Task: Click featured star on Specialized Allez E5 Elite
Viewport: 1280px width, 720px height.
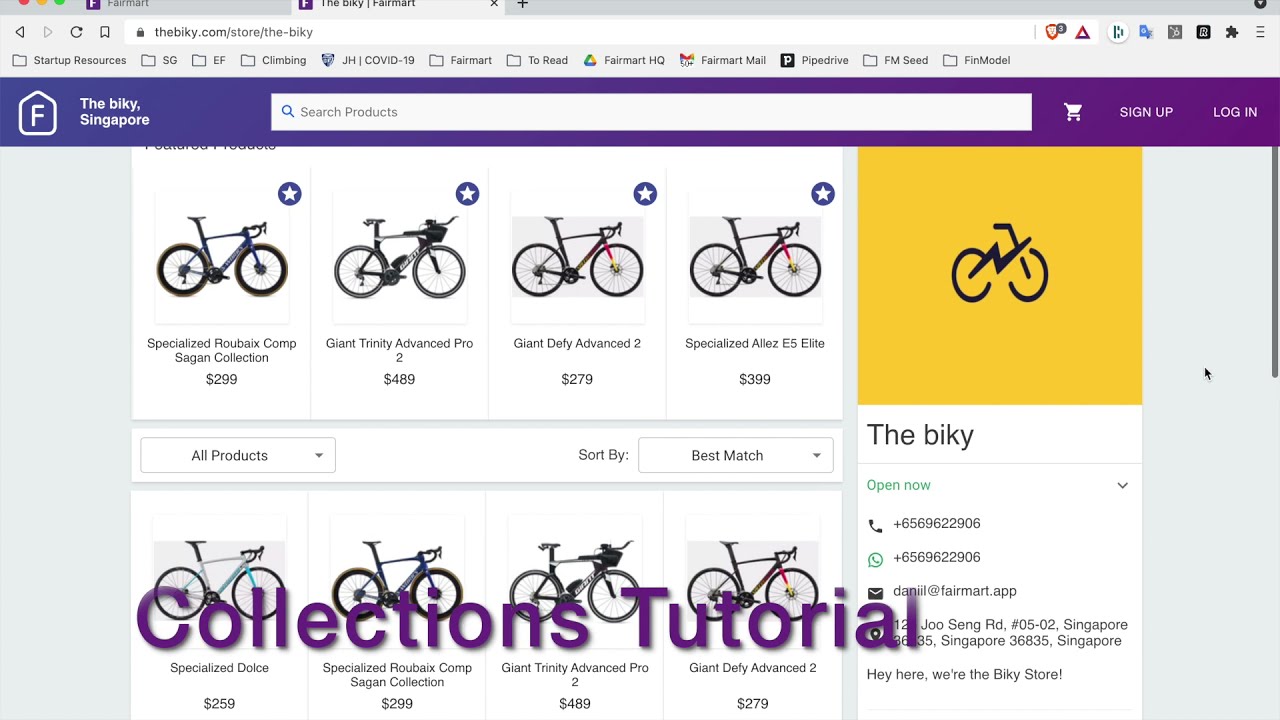Action: click(823, 194)
